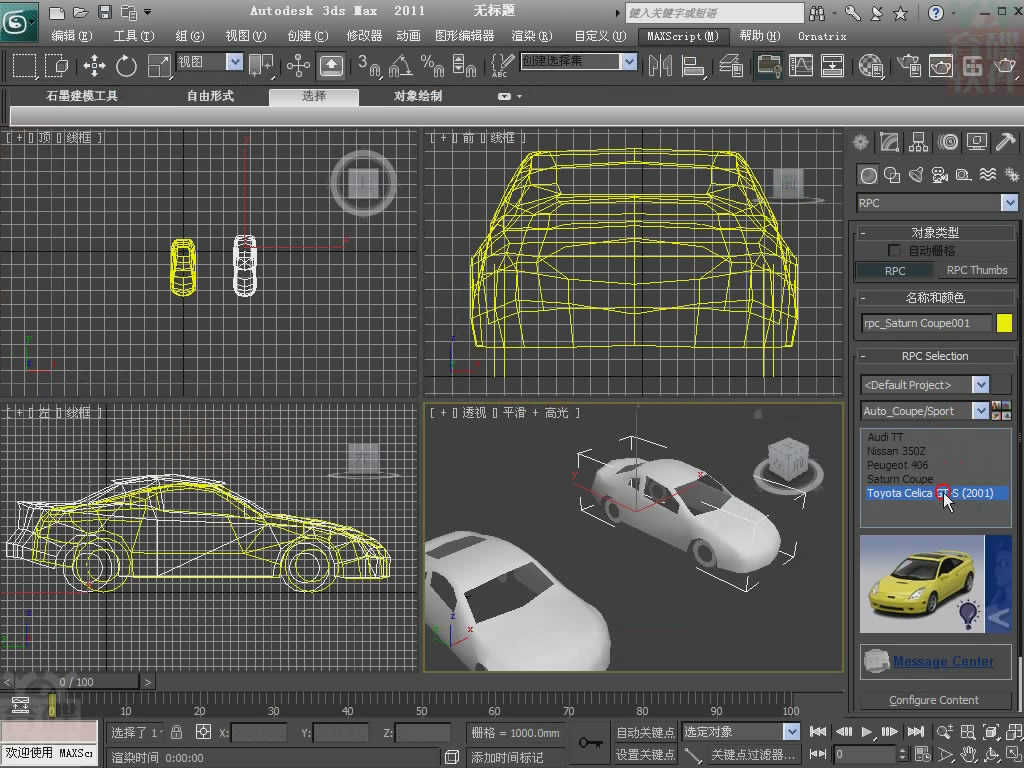This screenshot has height=768, width=1024.
Task: Click the yellow Toyota Celica preview thumbnail
Action: (921, 584)
